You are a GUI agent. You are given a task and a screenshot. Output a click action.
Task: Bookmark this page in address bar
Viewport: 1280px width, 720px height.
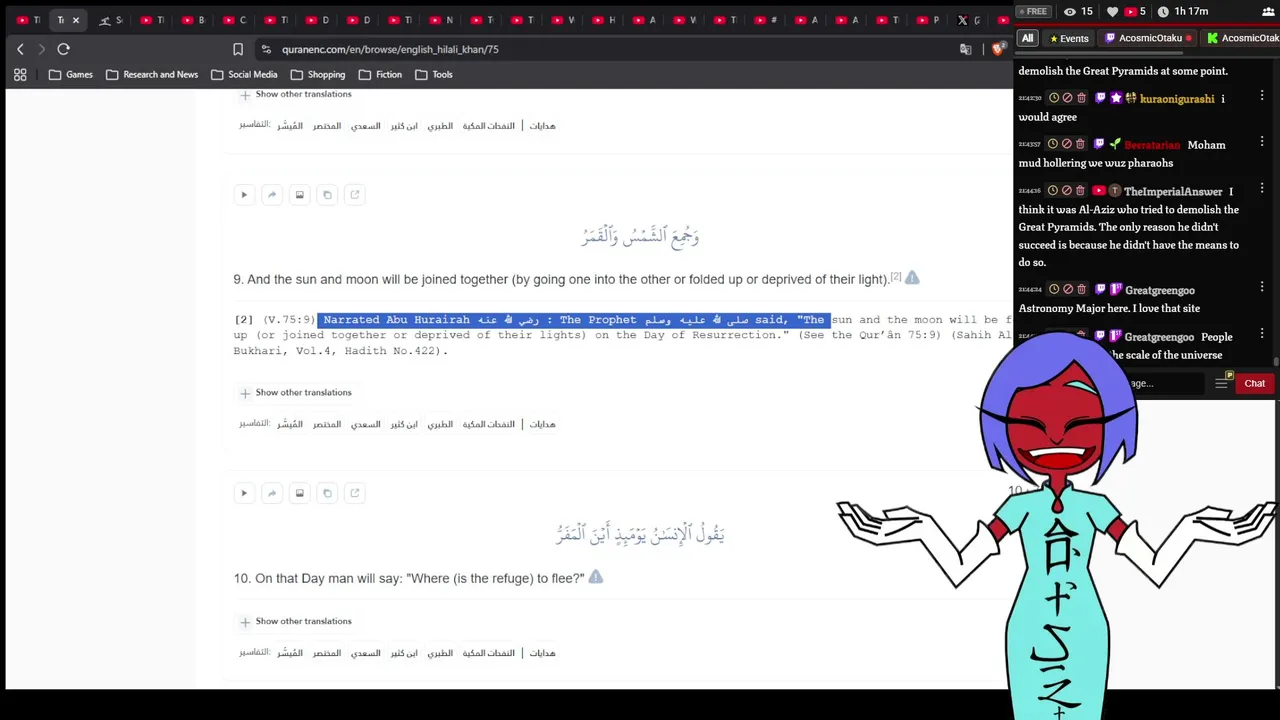click(238, 49)
